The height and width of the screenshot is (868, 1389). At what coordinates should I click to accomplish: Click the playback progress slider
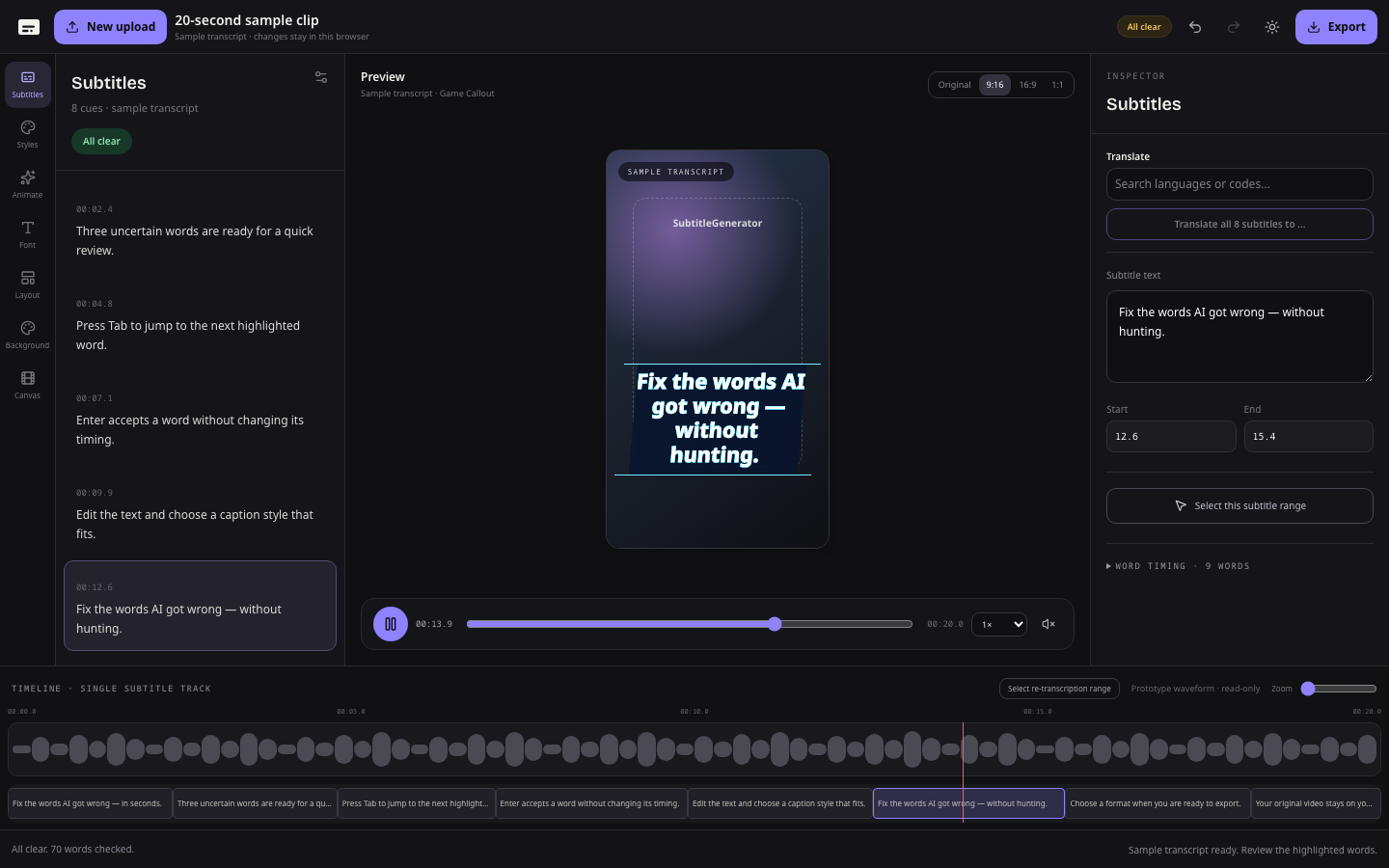coord(690,624)
